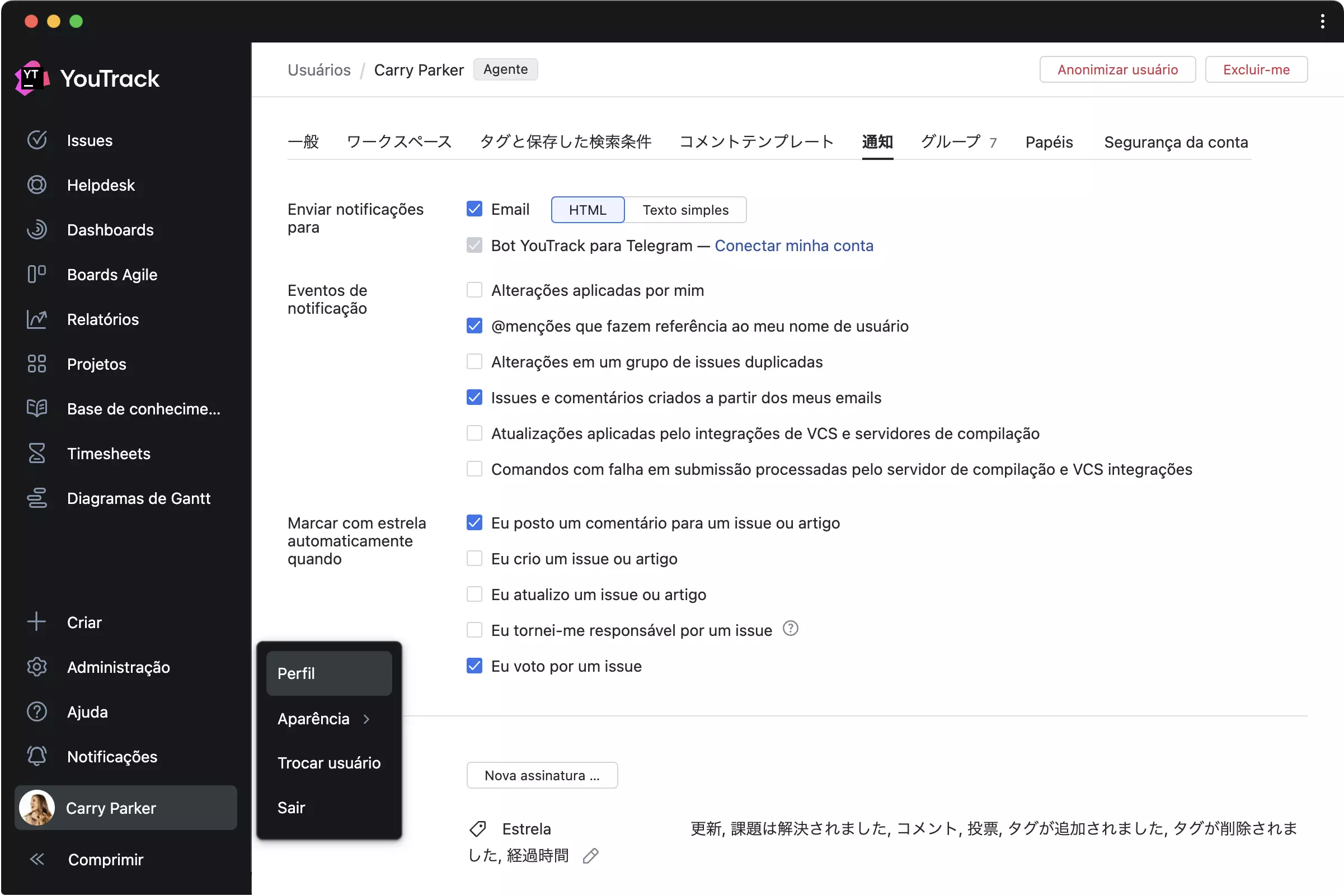Open the window's three-dot options menu
Image resolution: width=1344 pixels, height=896 pixels.
coord(1322,21)
